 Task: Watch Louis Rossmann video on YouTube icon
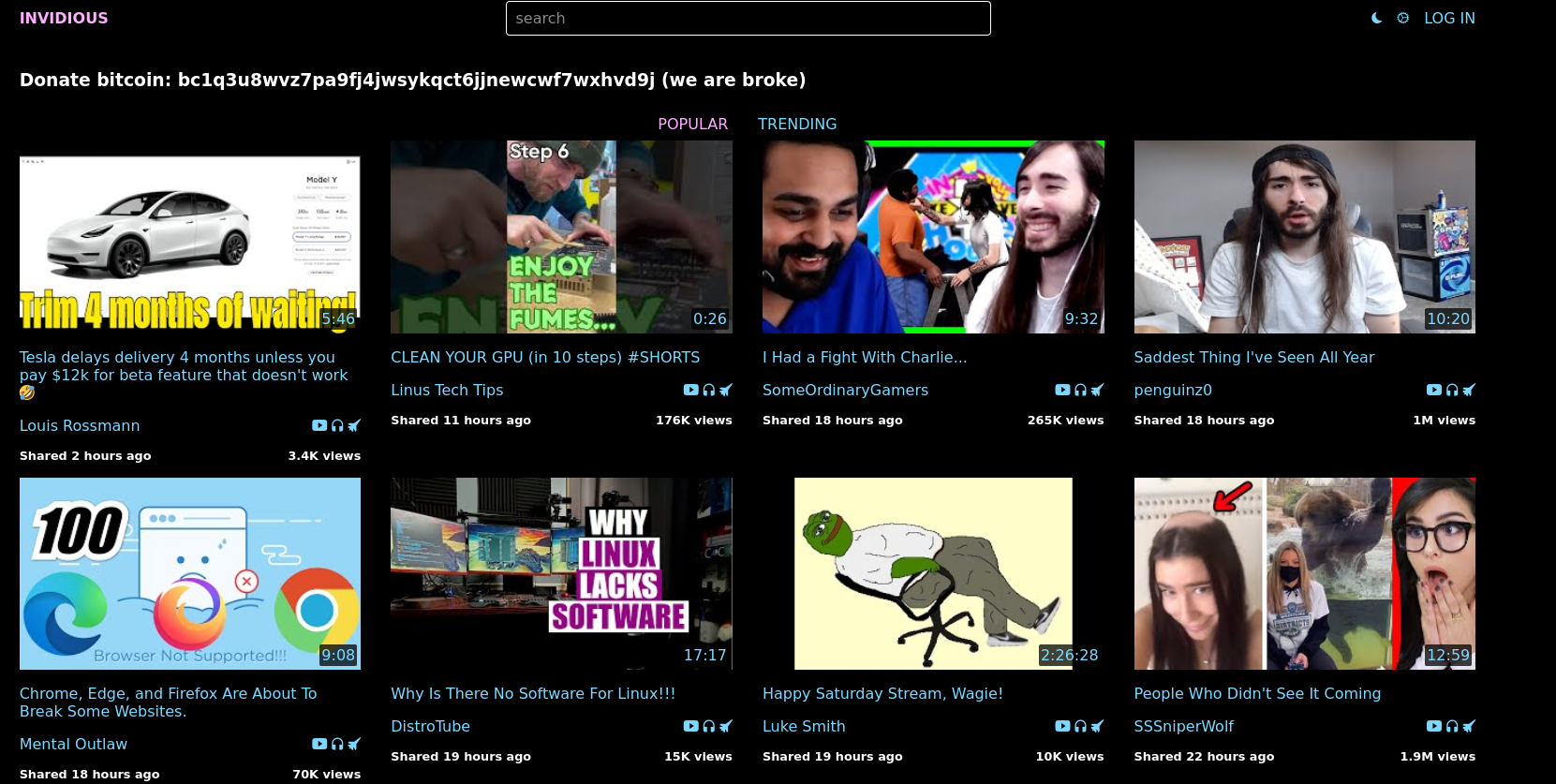point(319,425)
